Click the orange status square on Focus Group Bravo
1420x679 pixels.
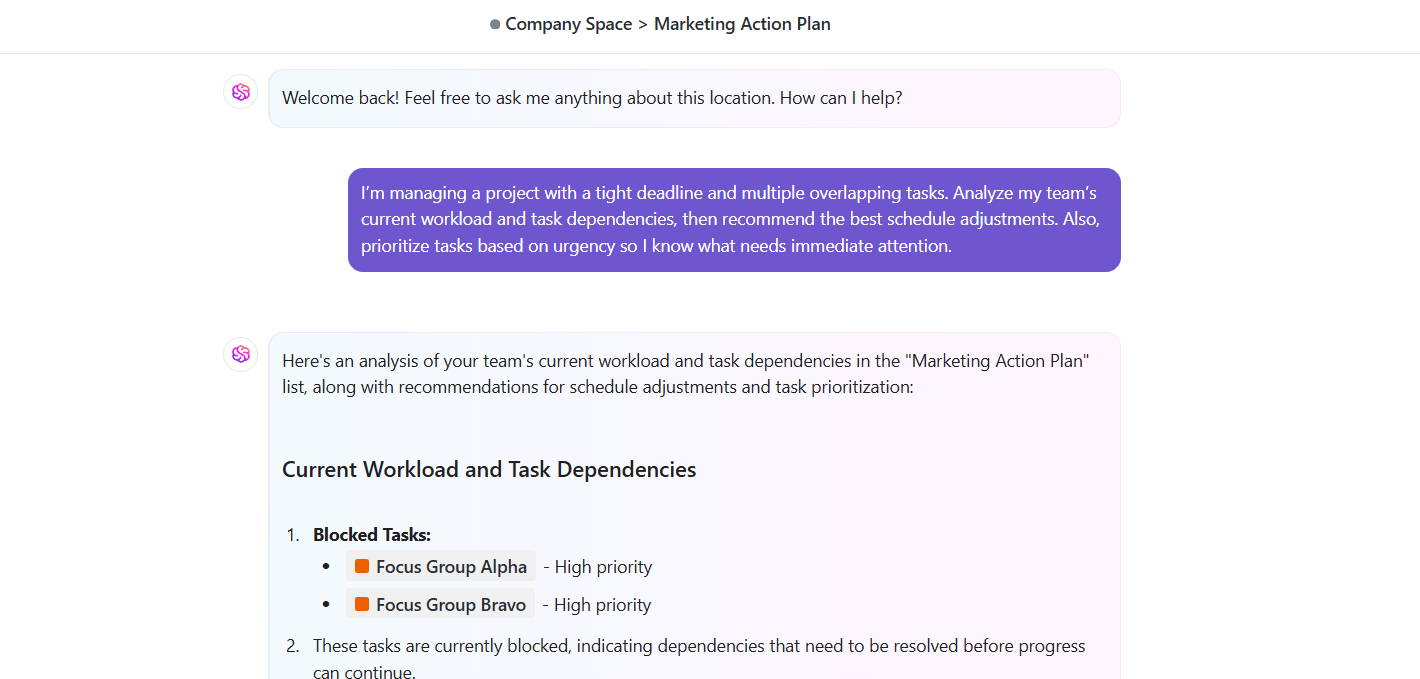click(x=361, y=603)
